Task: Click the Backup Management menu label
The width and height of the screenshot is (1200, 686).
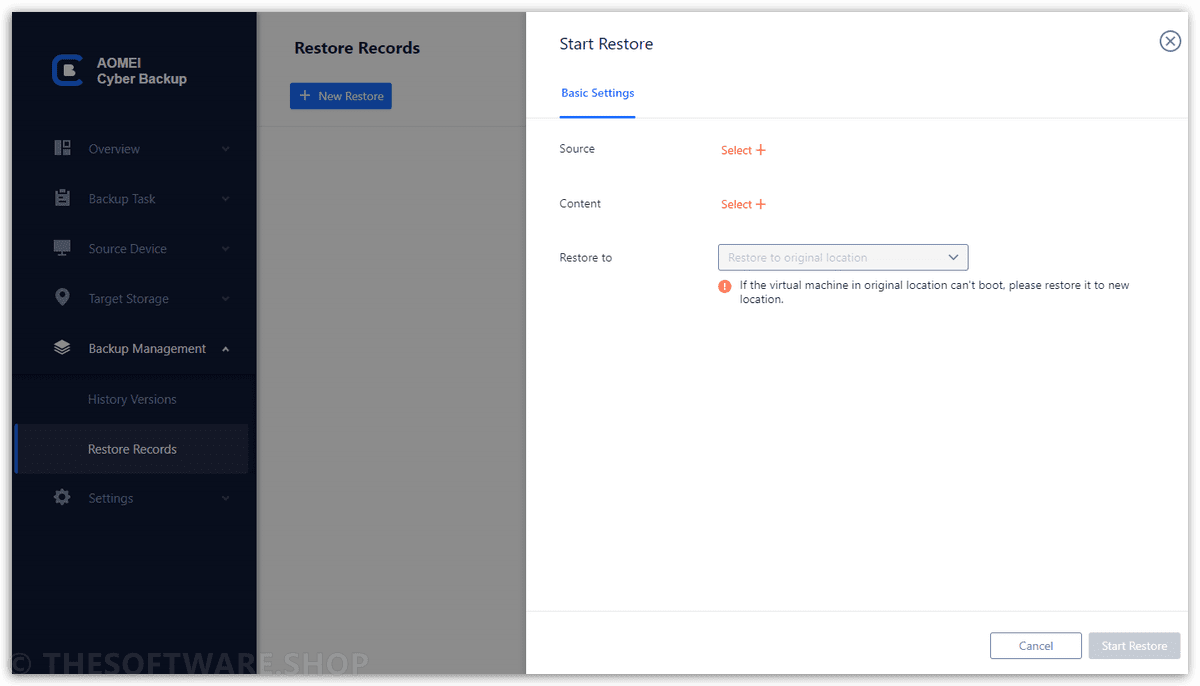Action: pos(147,349)
